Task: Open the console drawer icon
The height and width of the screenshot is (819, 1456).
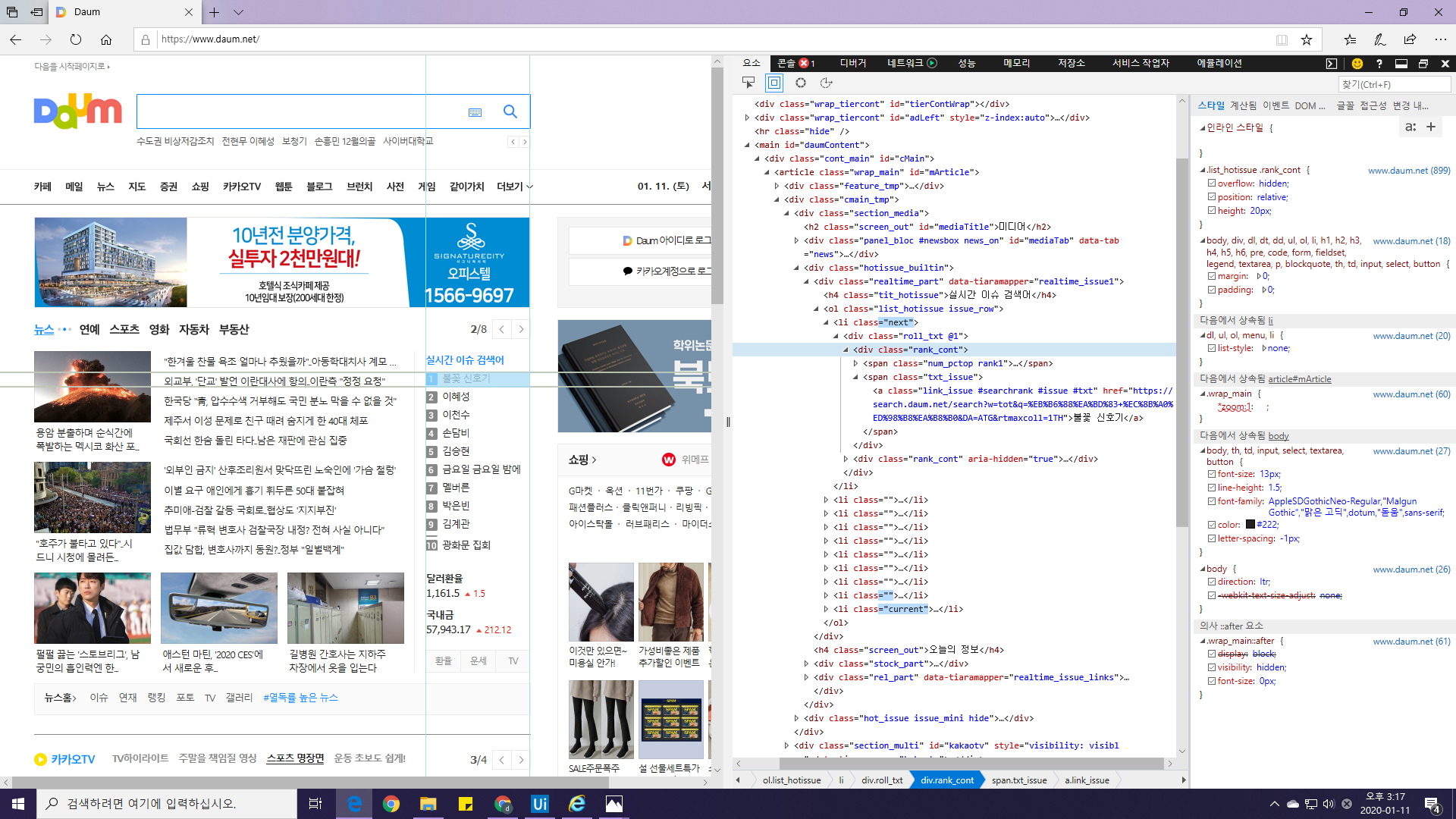Action: pyautogui.click(x=1332, y=64)
